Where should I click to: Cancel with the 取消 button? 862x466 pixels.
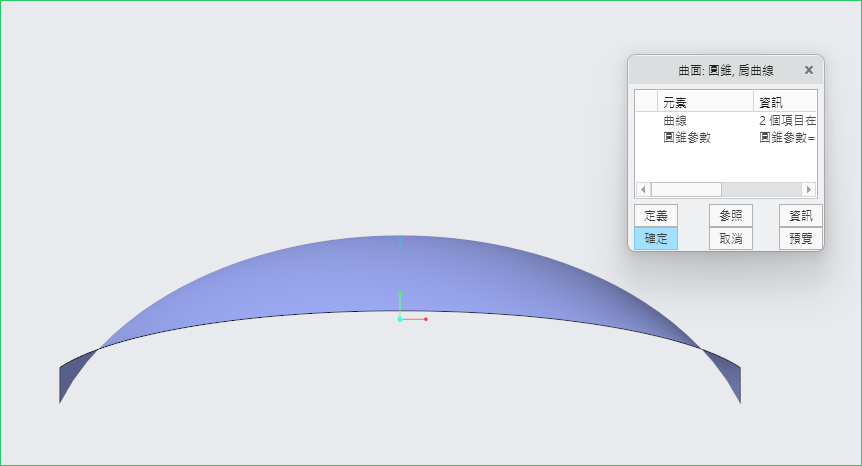(x=730, y=239)
